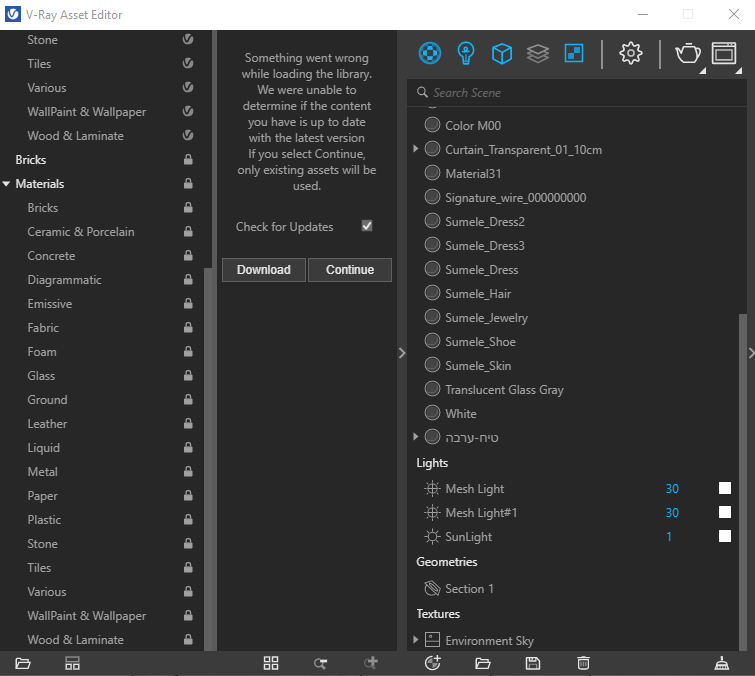The image size is (755, 676).
Task: Uncheck the Check for Updates checkbox
Action: pyautogui.click(x=367, y=227)
